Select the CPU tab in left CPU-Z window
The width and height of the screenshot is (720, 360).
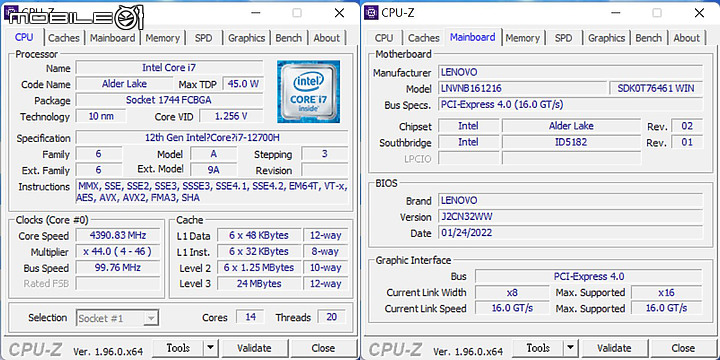tap(24, 37)
